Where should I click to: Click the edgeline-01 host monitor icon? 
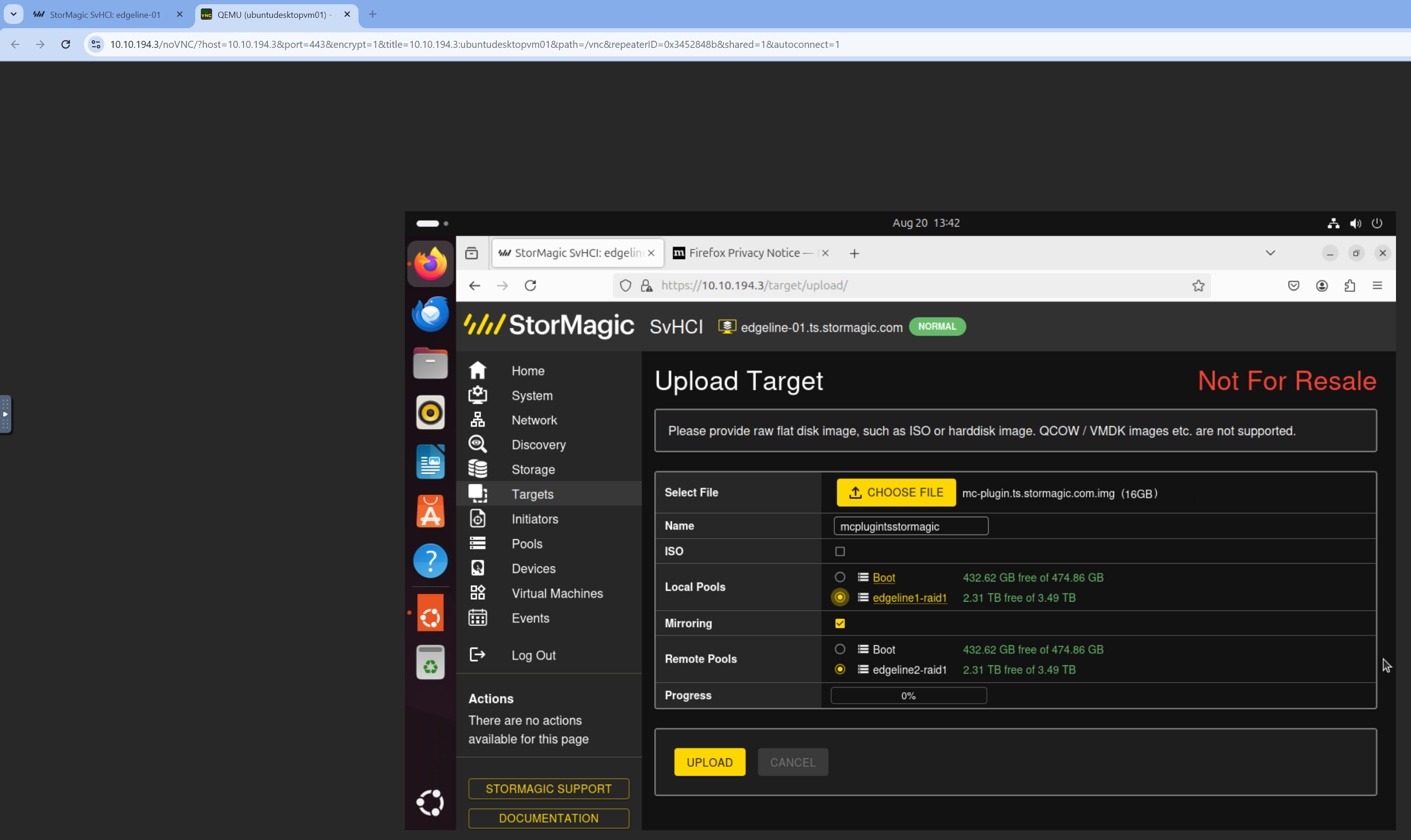tap(727, 327)
